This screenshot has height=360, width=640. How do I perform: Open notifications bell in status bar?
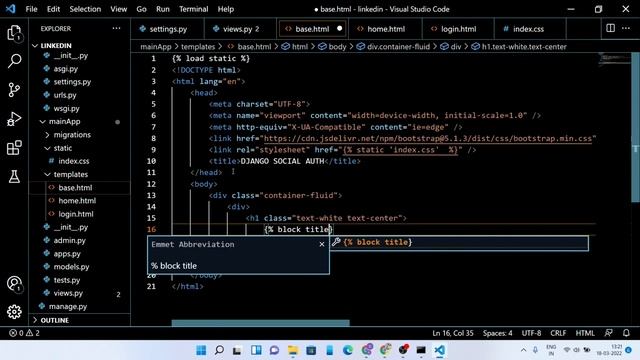626,333
